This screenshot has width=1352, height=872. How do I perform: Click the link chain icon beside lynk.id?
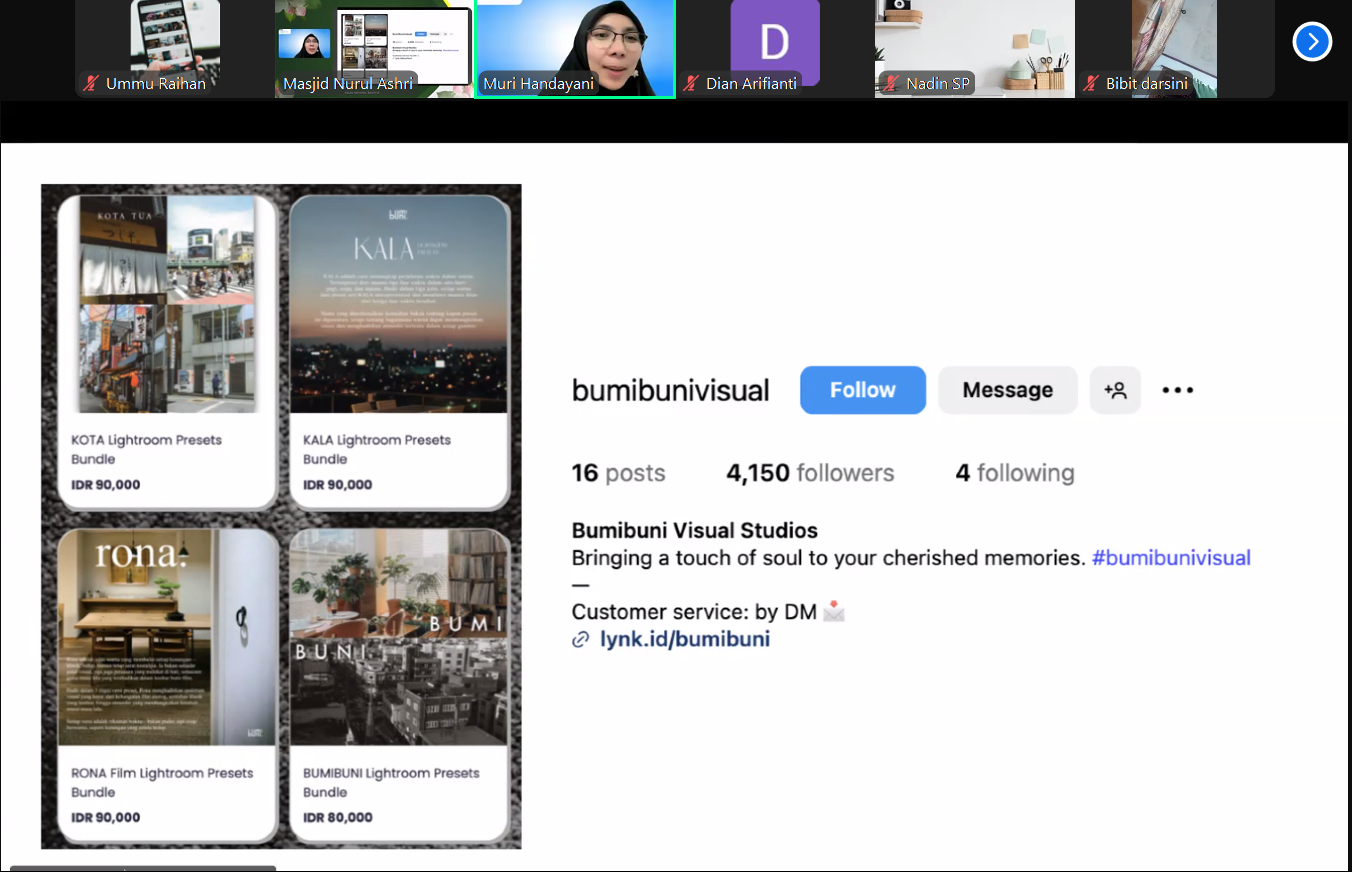pyautogui.click(x=580, y=640)
